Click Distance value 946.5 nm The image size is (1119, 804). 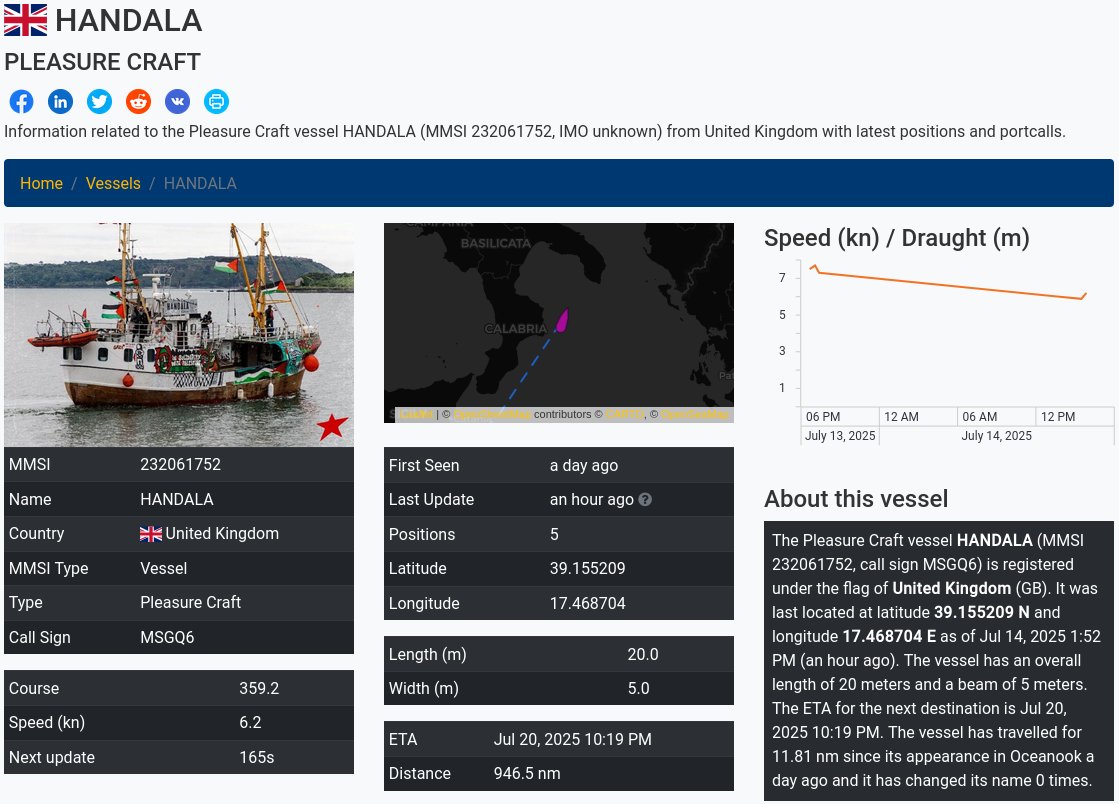coord(527,774)
